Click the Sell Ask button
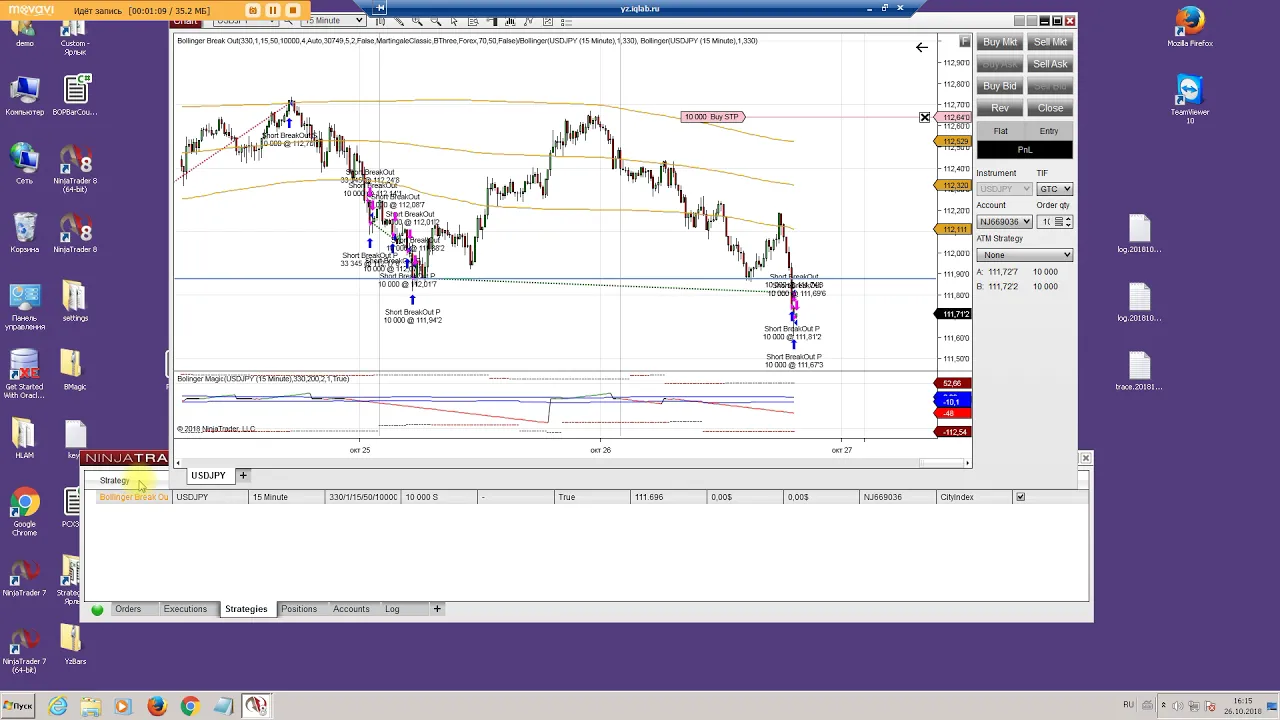Viewport: 1280px width, 720px height. coord(1050,64)
